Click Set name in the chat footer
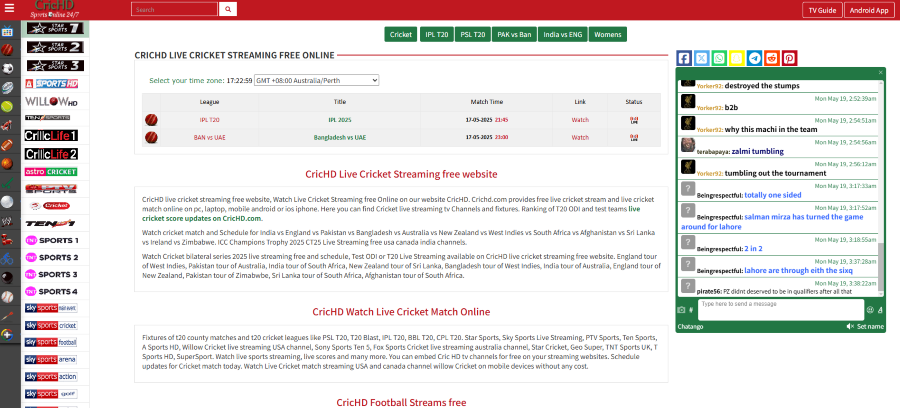 870,327
